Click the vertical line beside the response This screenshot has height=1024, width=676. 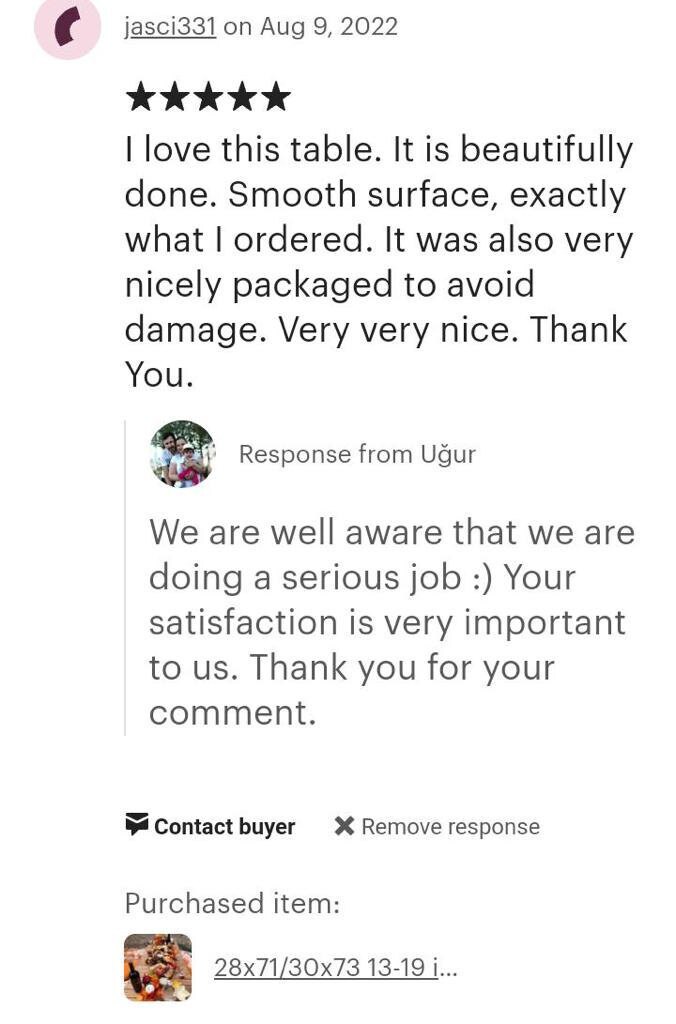click(125, 578)
